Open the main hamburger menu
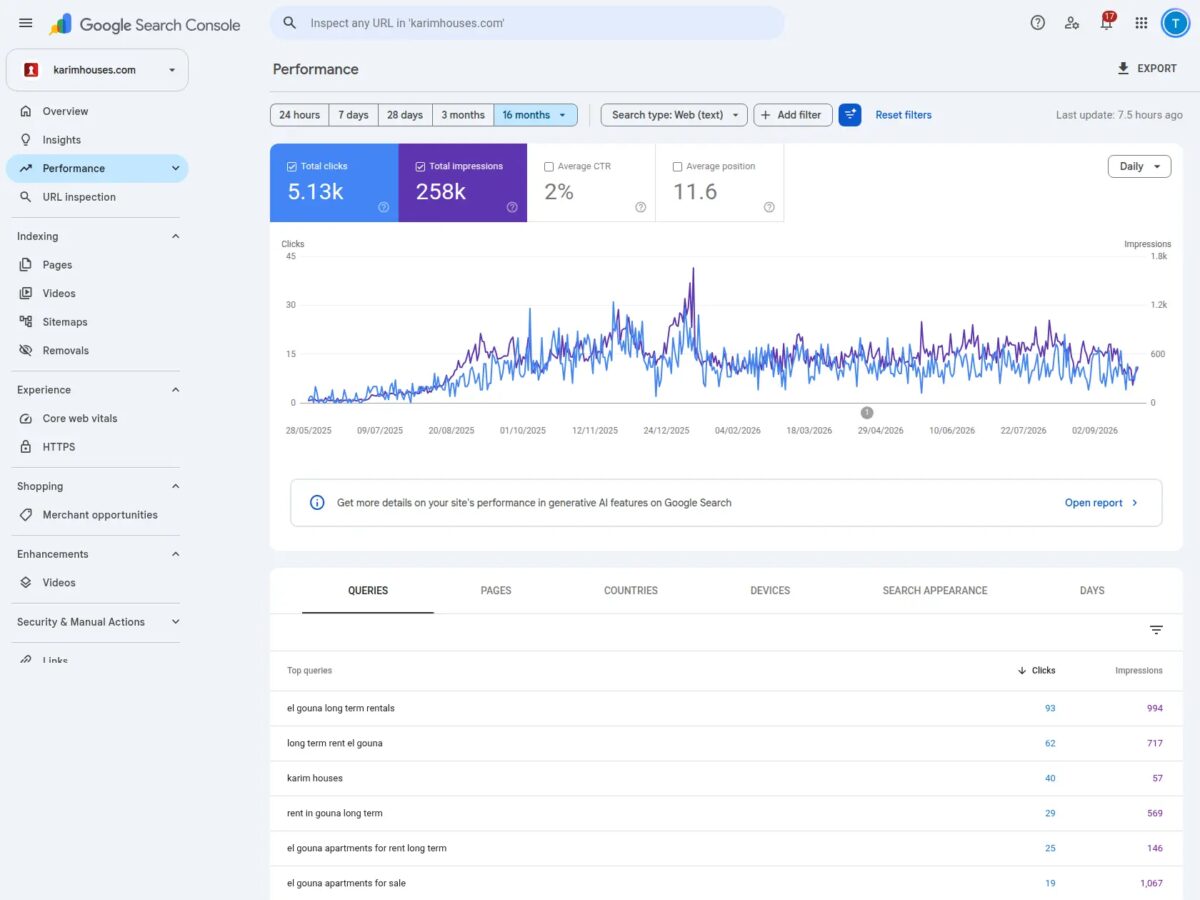Viewport: 1200px width, 900px height. (26, 23)
